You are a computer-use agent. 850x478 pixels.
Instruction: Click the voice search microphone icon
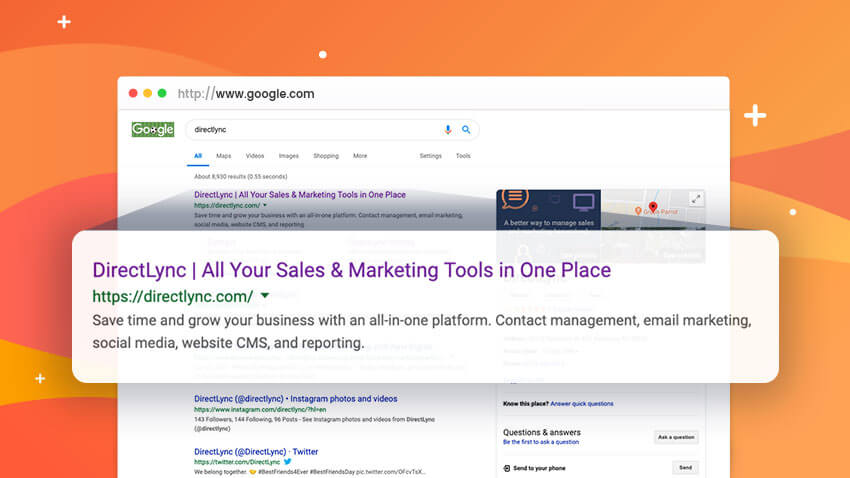448,130
